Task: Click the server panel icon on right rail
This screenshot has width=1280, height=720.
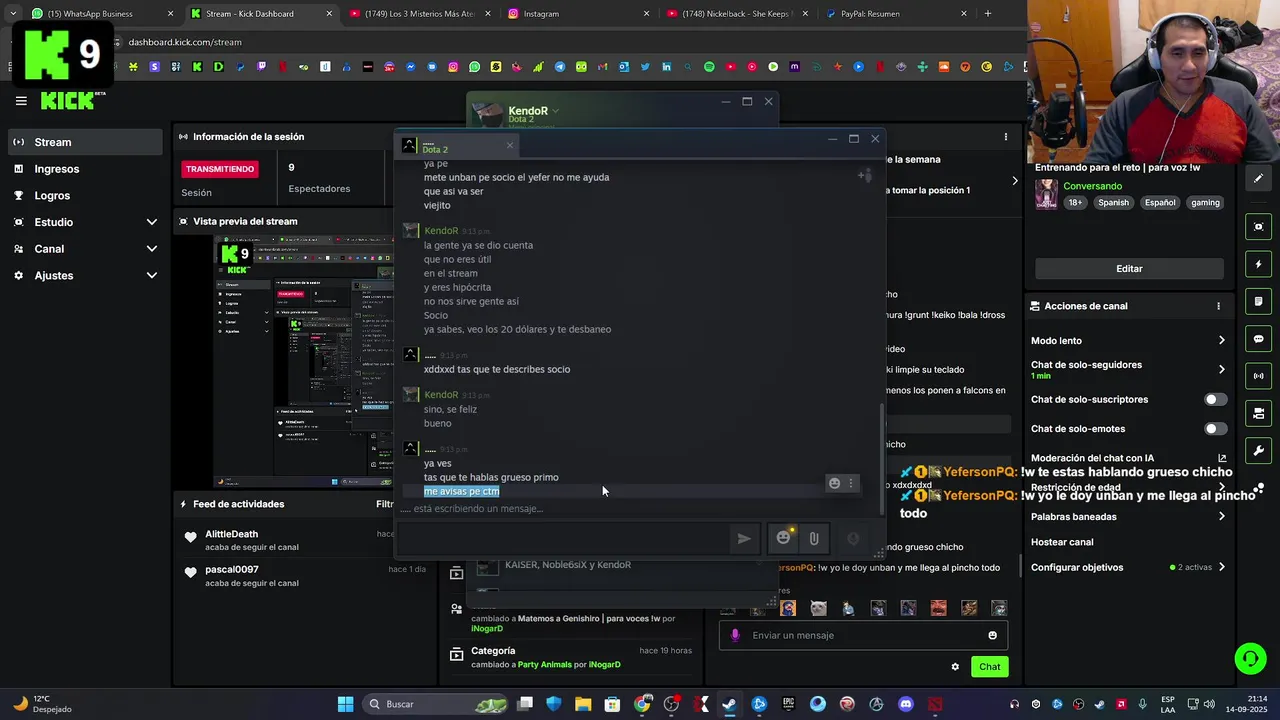Action: [x=1258, y=413]
